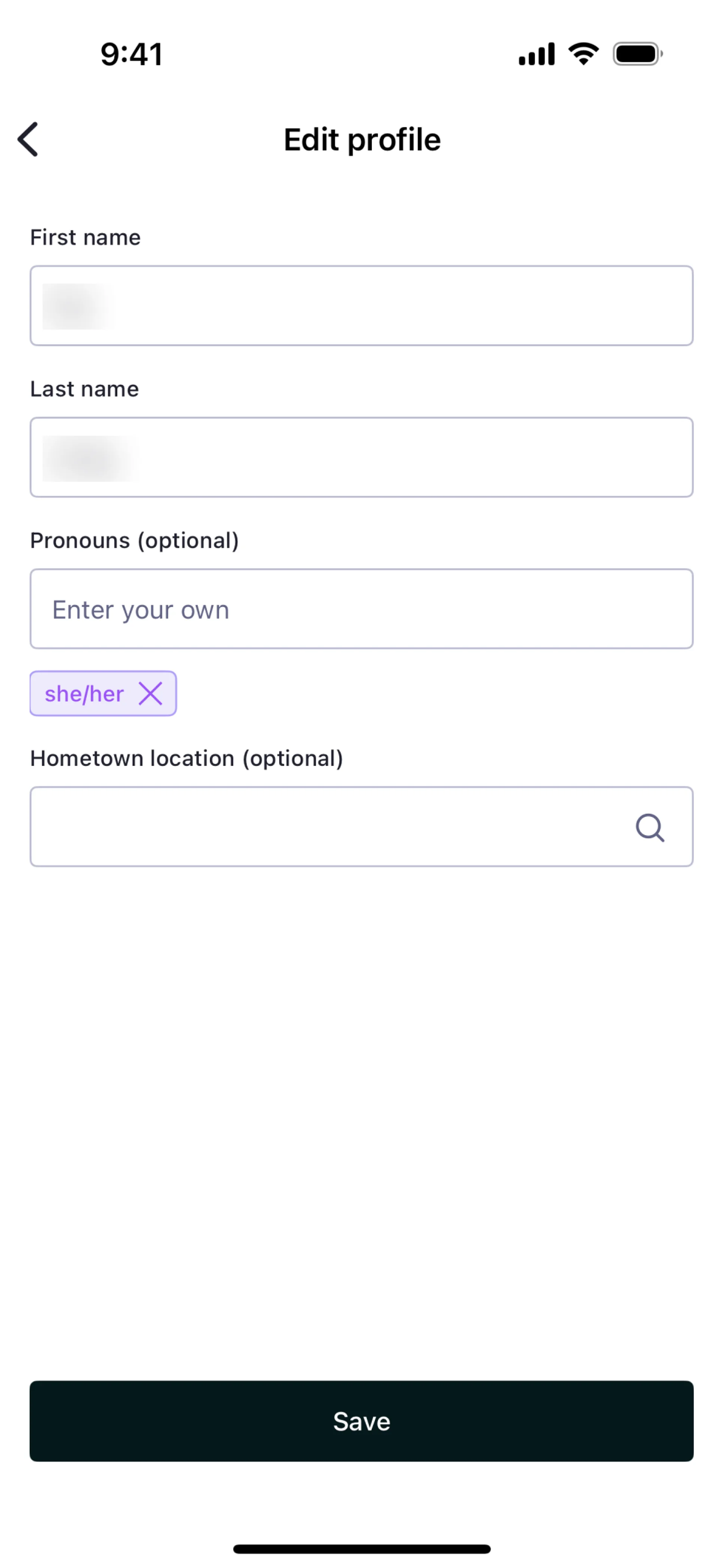Tap the First name label

point(85,237)
